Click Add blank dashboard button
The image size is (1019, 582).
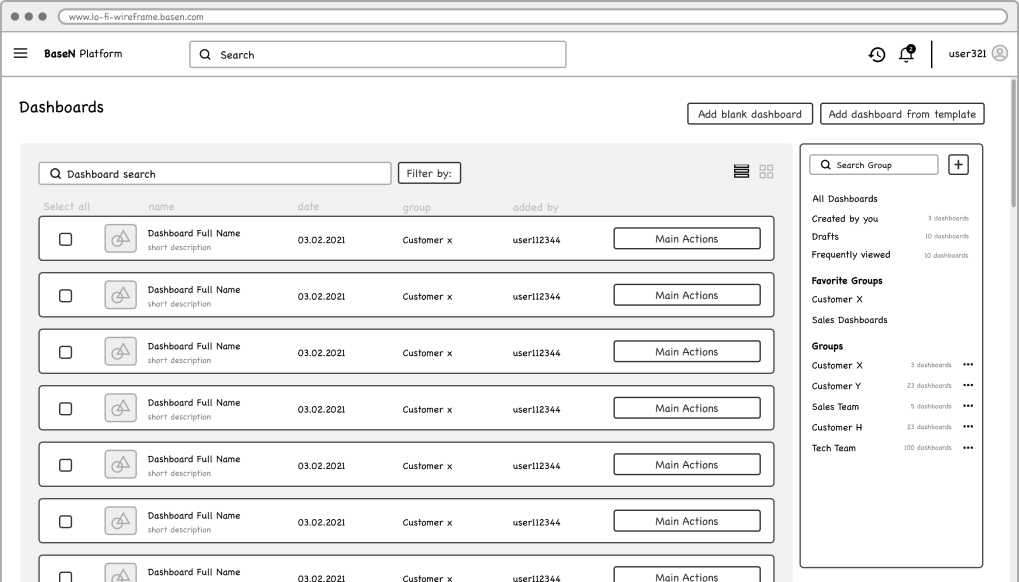[750, 114]
